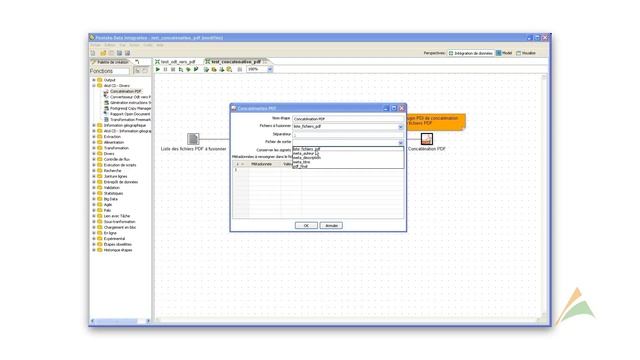Click the save toolbar icon
Image resolution: width=640 pixels, height=360 pixels.
click(x=119, y=53)
